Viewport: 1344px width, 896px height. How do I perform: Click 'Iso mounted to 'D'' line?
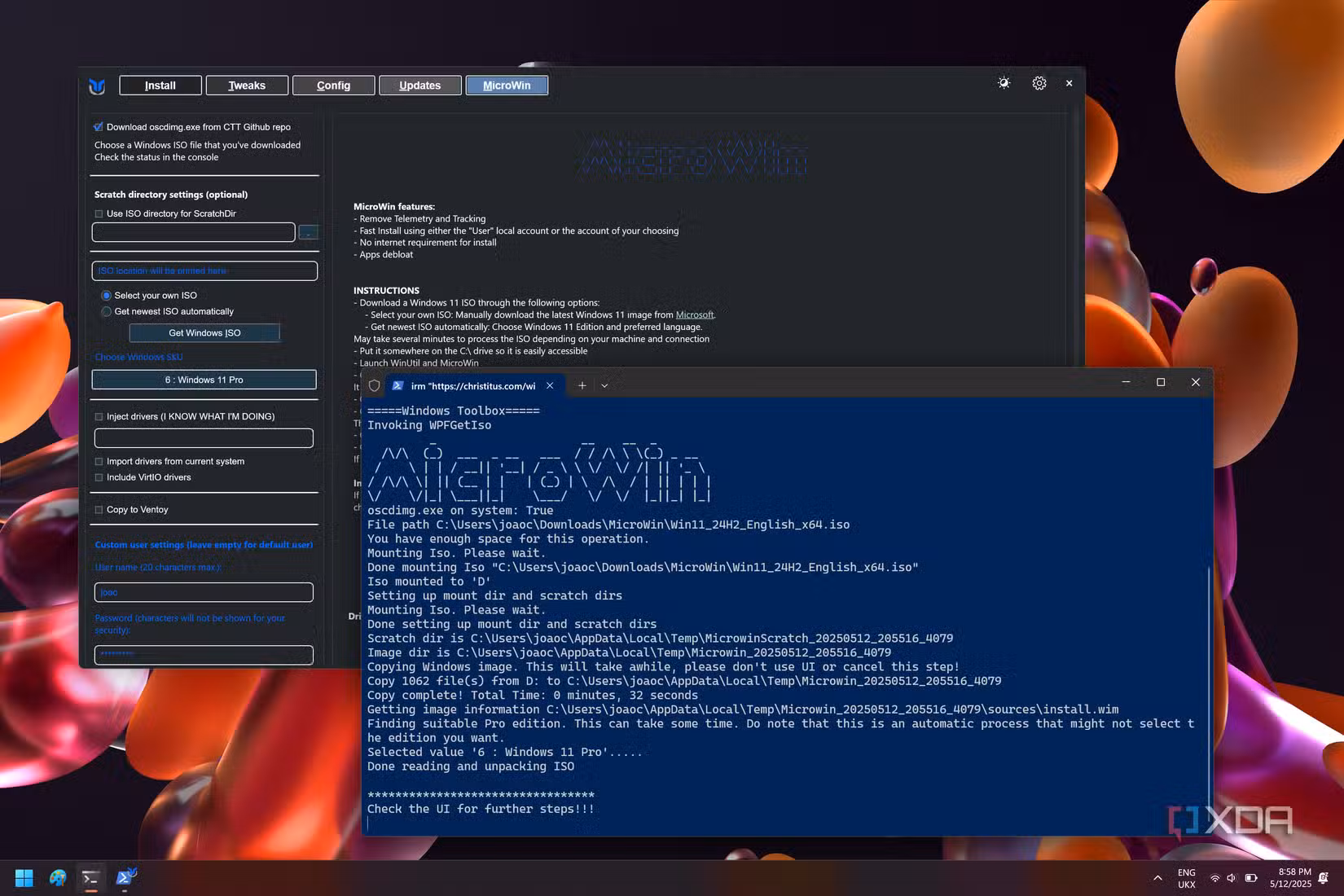tap(429, 582)
